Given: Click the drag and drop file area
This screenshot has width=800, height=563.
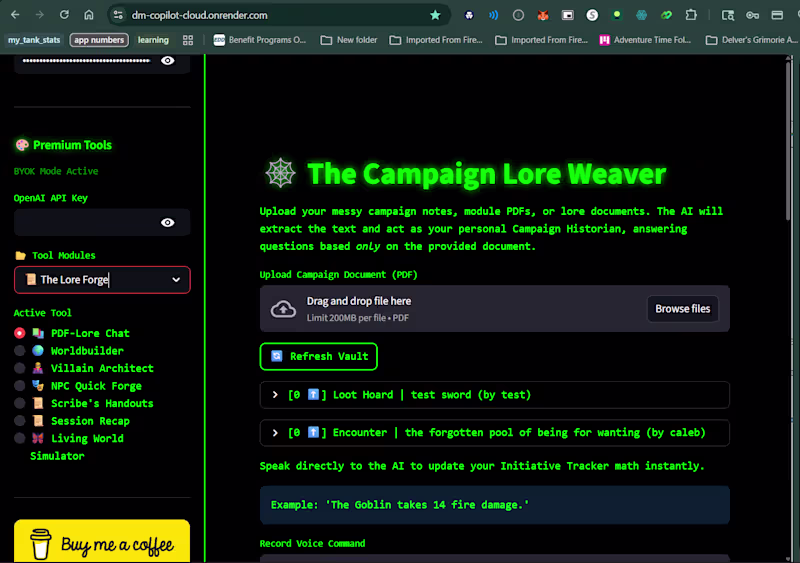Looking at the screenshot, I should pos(494,309).
